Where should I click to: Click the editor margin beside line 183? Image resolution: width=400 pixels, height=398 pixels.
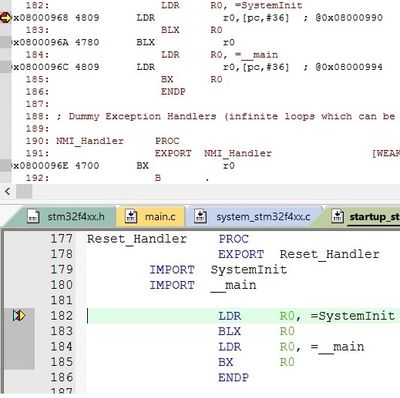pyautogui.click(x=19, y=331)
